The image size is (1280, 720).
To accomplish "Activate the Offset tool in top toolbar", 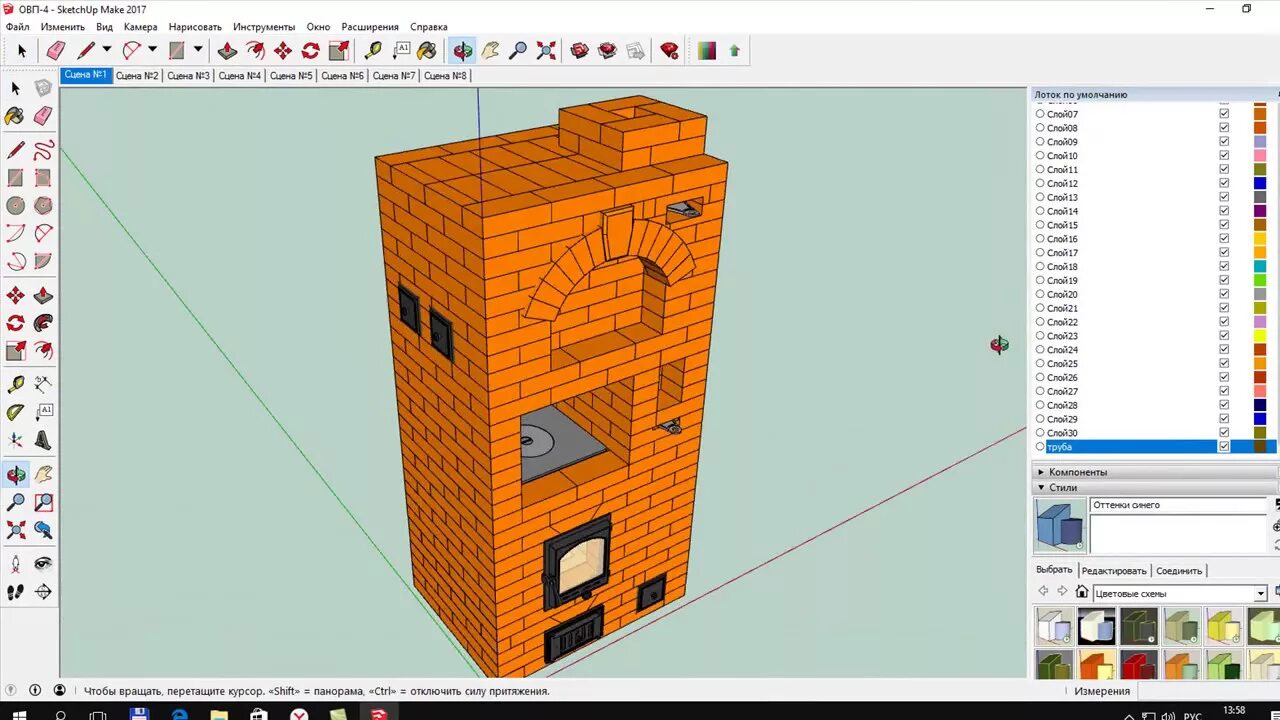I will (x=256, y=50).
